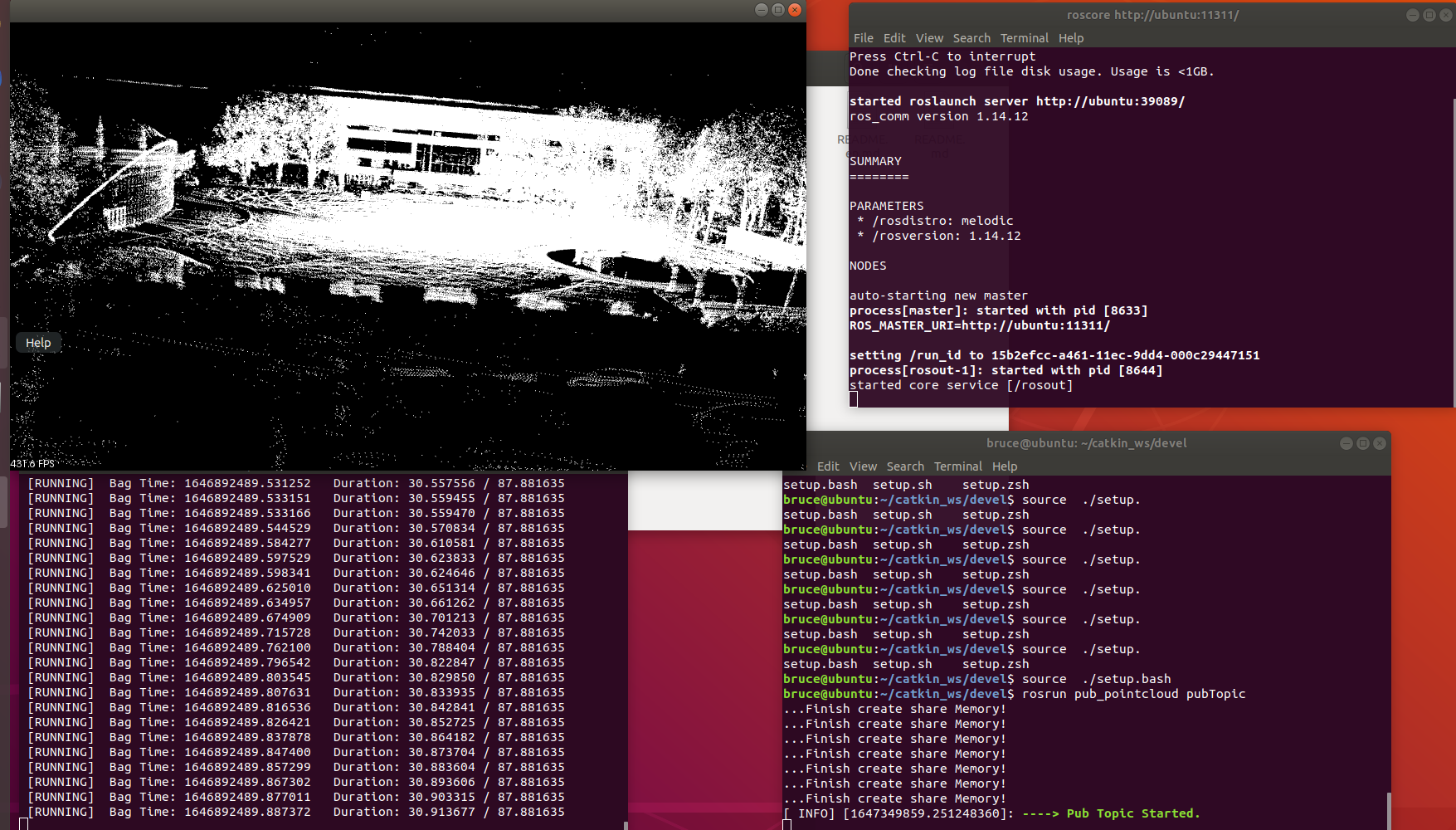Click the NODES heading in roscore output
The height and width of the screenshot is (830, 1456).
click(x=868, y=266)
